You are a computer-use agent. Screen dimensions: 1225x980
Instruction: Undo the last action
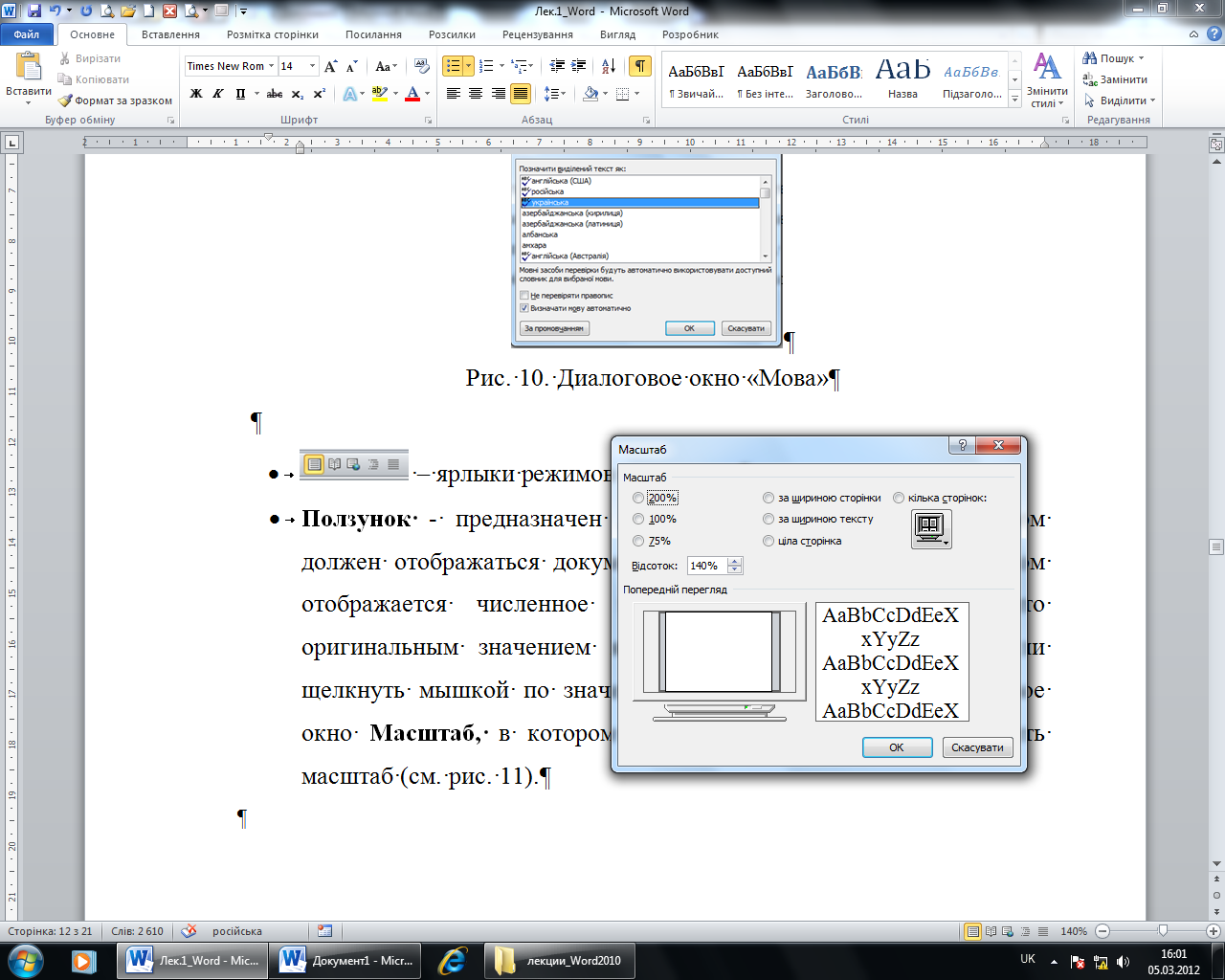(x=55, y=11)
